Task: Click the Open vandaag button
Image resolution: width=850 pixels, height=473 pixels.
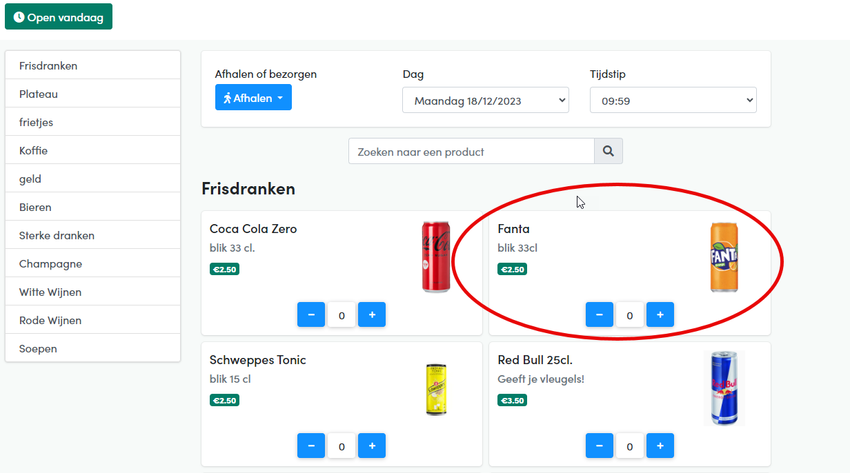Action: pos(59,17)
